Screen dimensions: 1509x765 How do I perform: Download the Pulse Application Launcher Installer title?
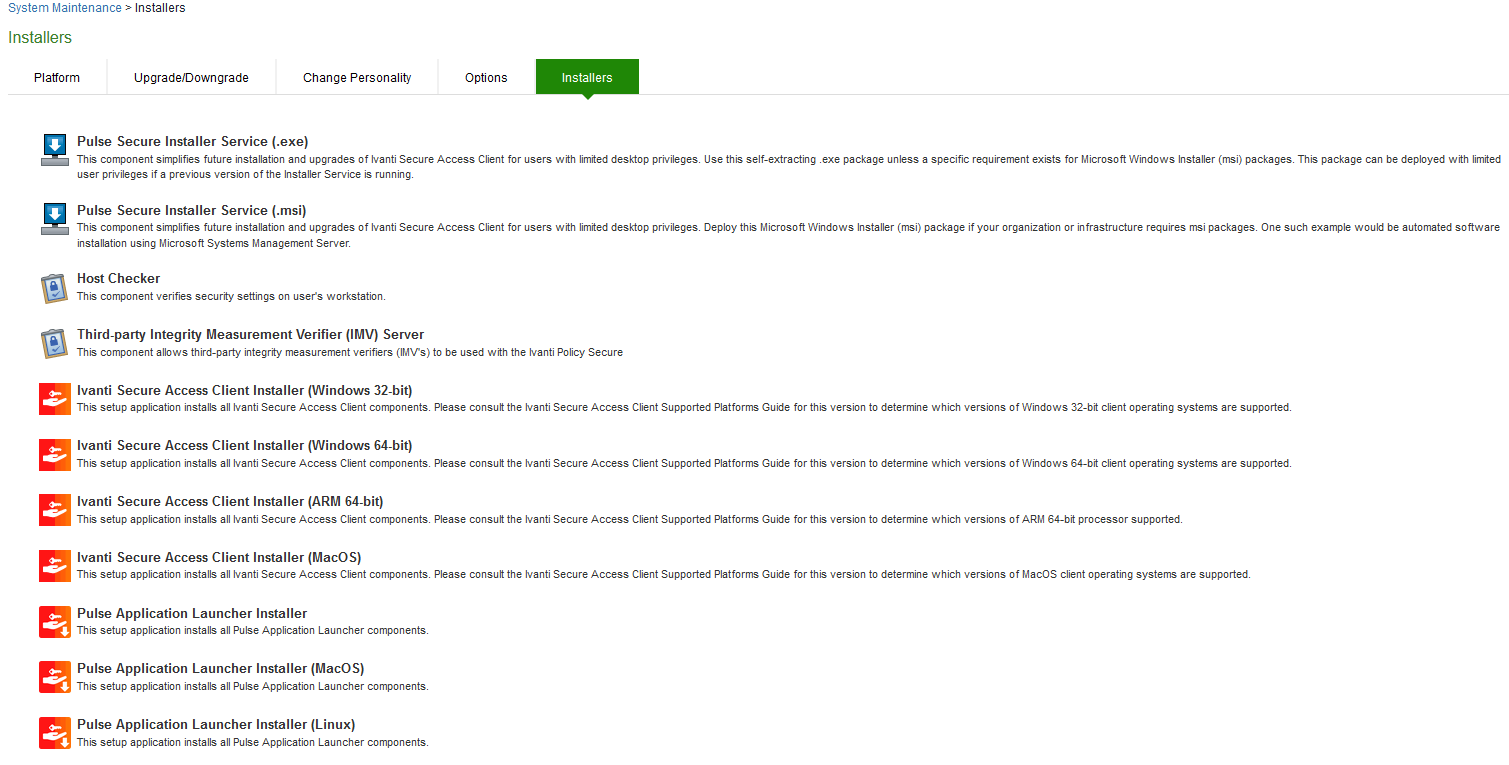point(192,613)
